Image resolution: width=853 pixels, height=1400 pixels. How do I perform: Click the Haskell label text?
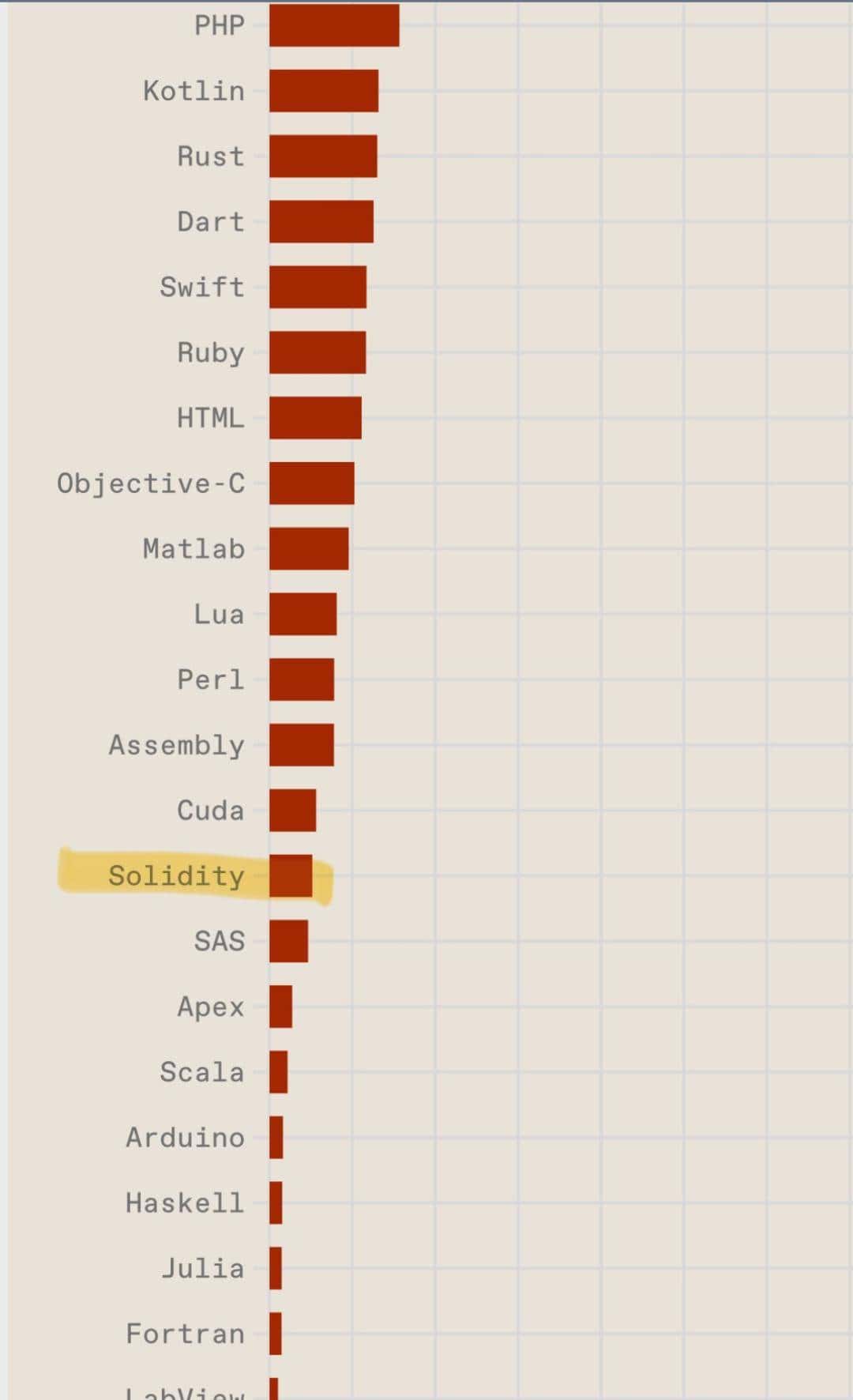coord(185,1202)
